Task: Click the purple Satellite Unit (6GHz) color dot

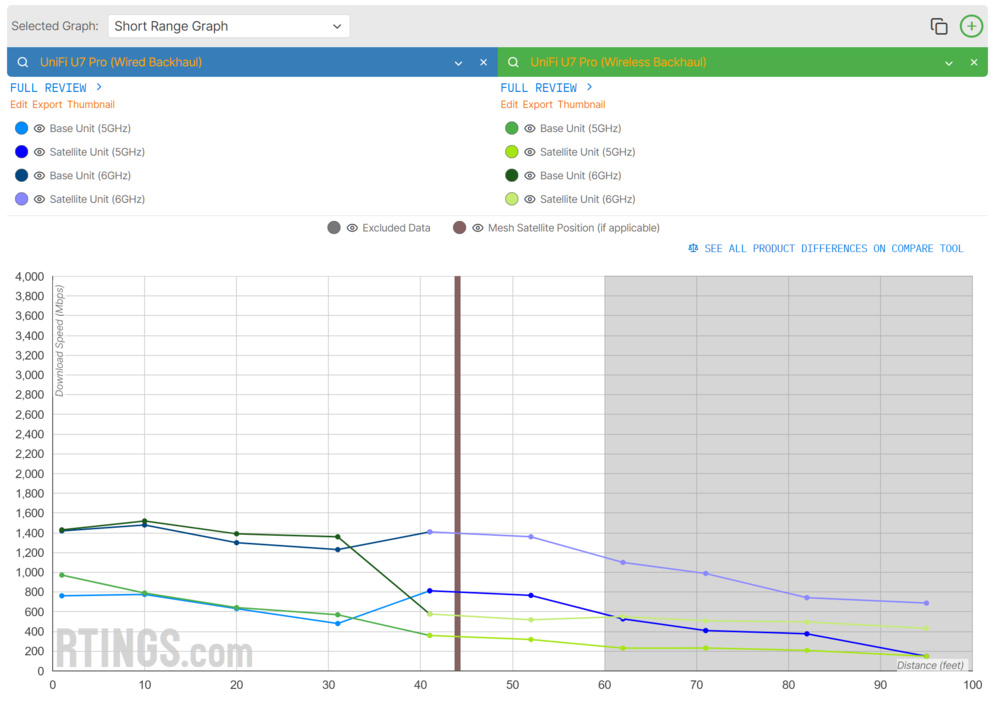Action: 21,198
